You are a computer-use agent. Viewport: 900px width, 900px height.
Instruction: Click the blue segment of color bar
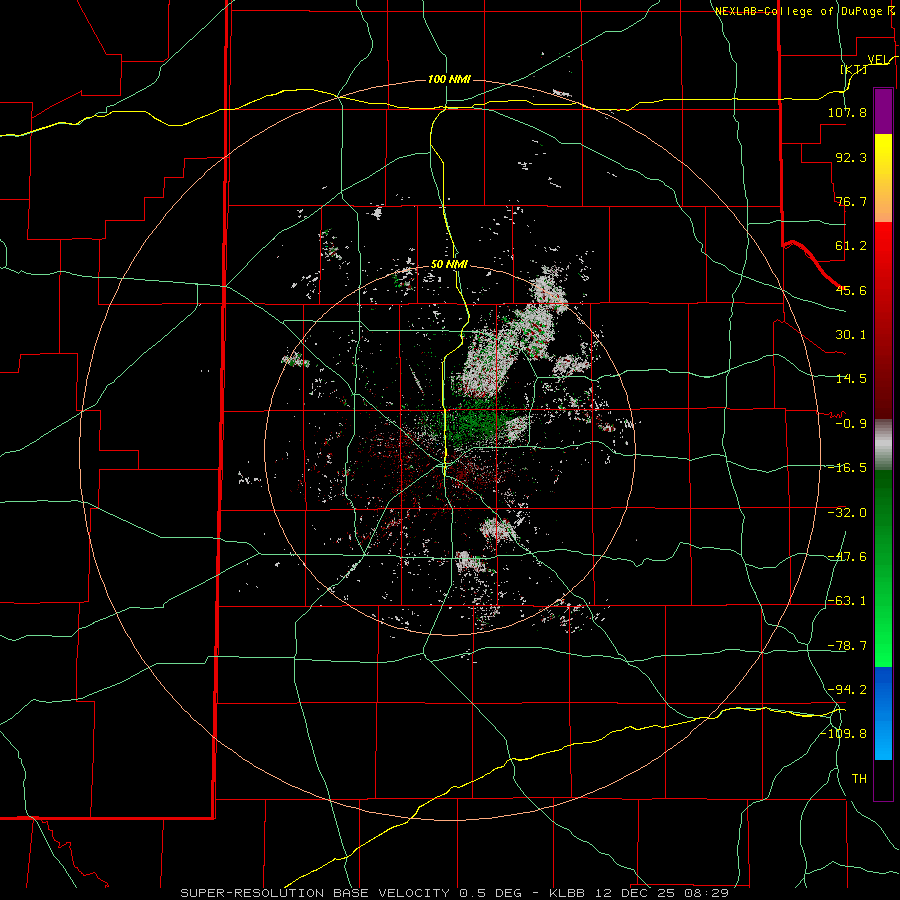tap(883, 713)
